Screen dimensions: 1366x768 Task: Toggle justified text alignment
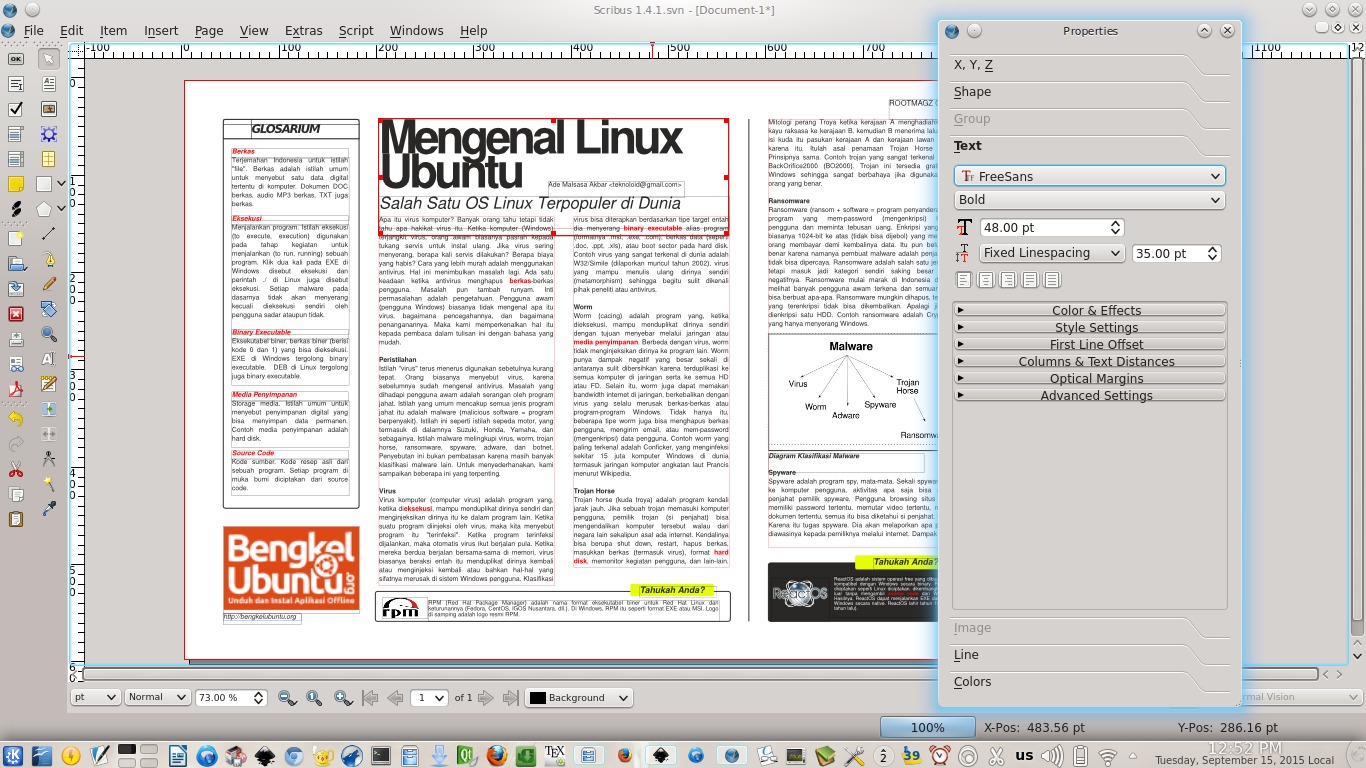pos(1030,280)
